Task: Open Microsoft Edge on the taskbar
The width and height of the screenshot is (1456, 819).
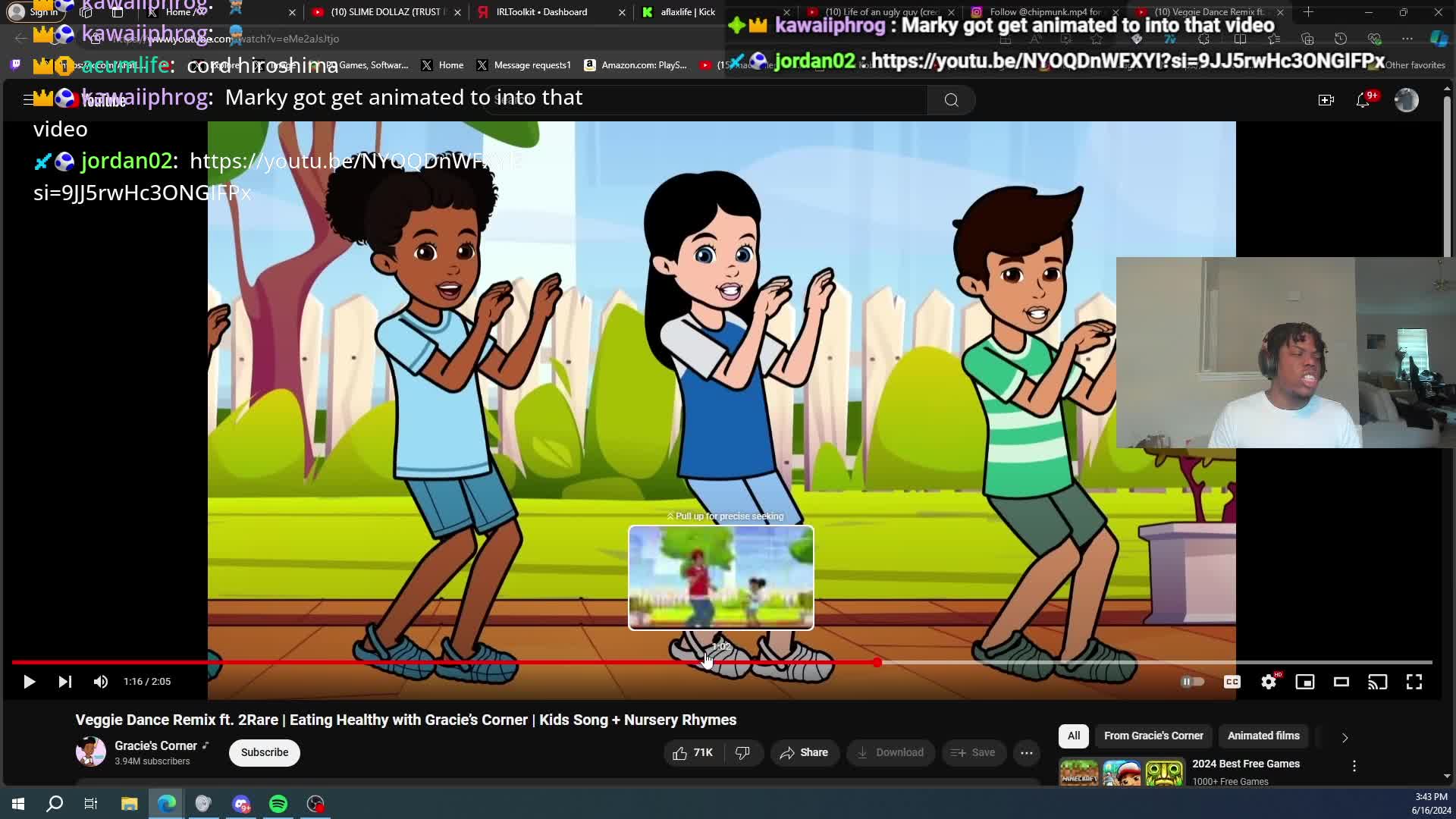Action: [167, 804]
